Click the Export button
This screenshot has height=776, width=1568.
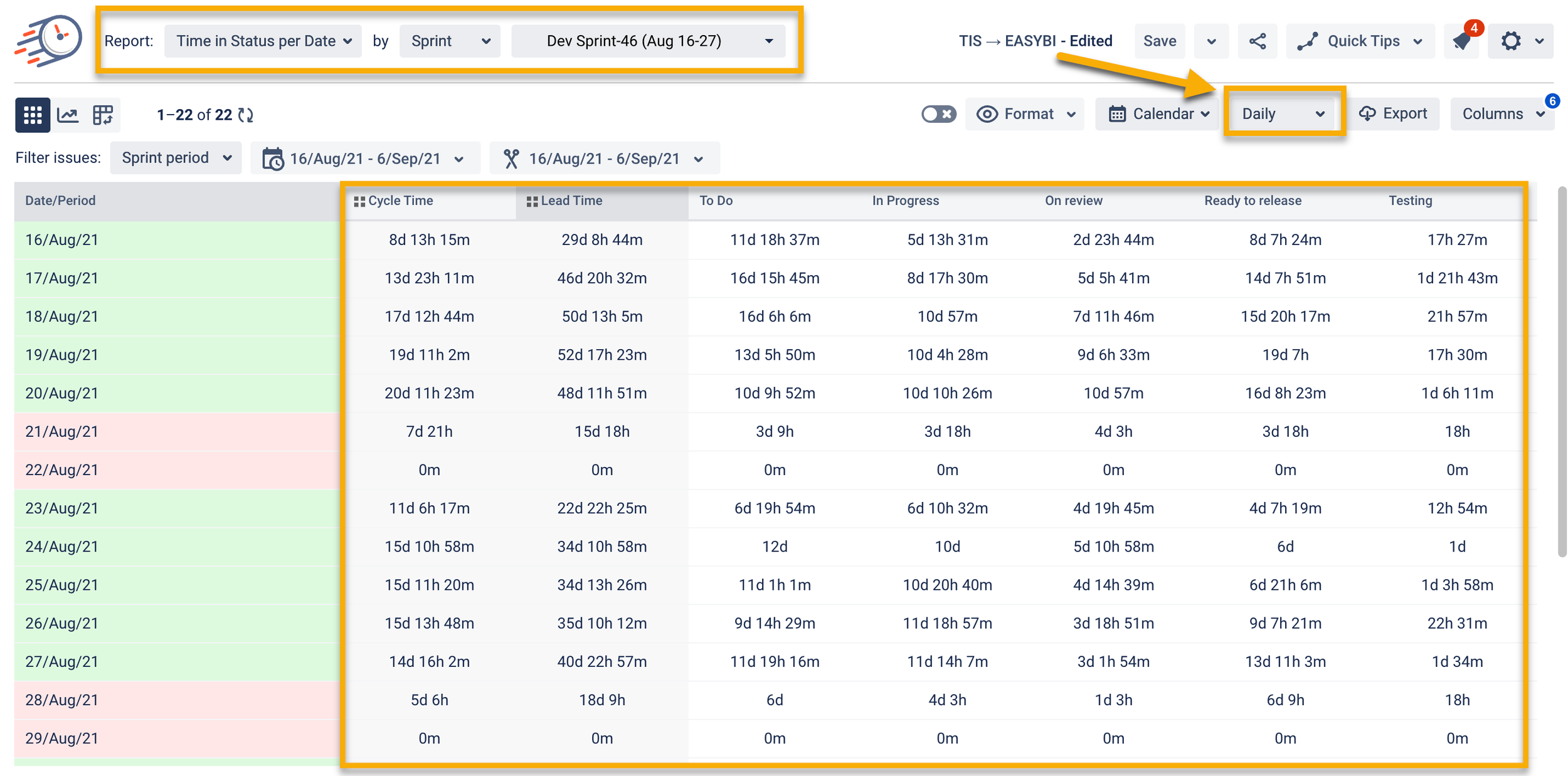pos(1394,114)
